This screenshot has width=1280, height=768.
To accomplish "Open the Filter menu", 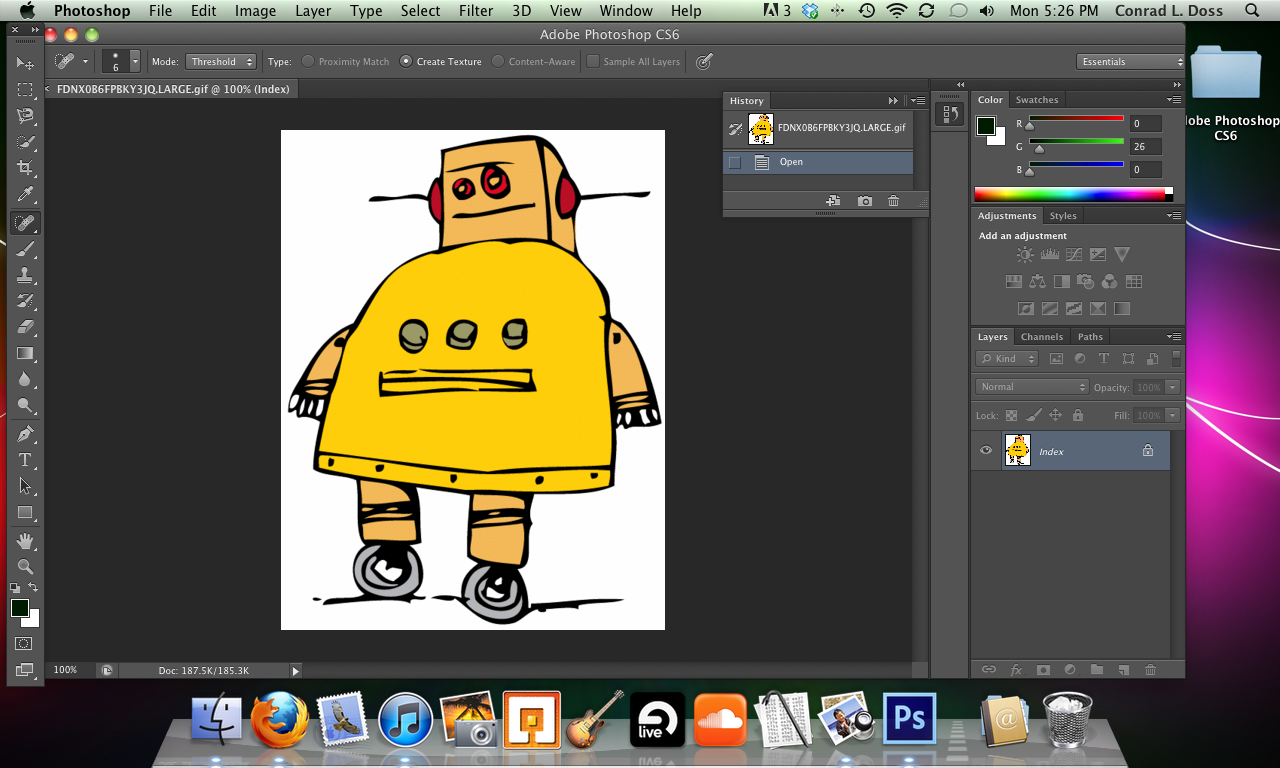I will pyautogui.click(x=475, y=11).
